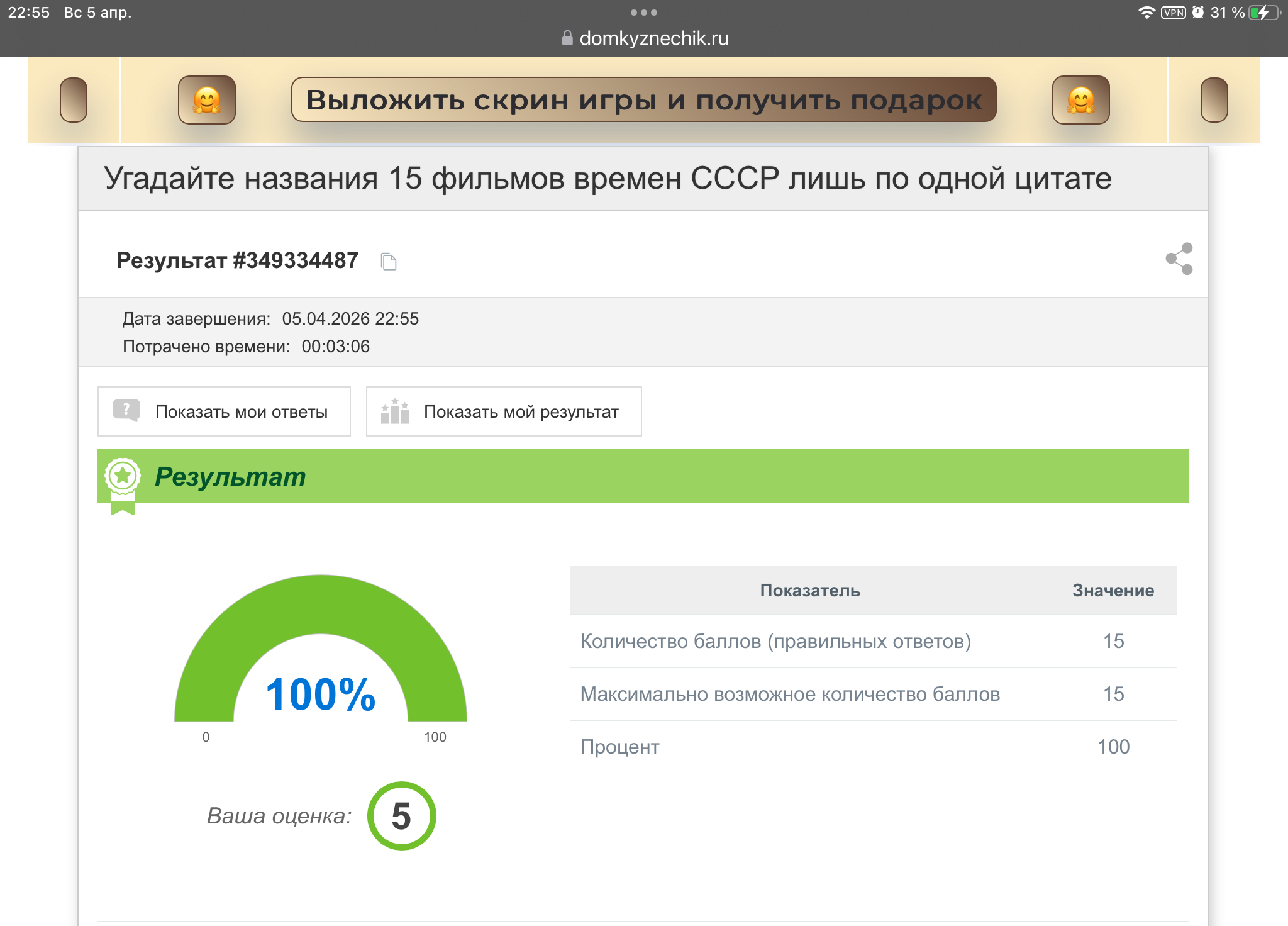Click the far-left brown rounded button
1288x926 pixels.
pos(74,100)
